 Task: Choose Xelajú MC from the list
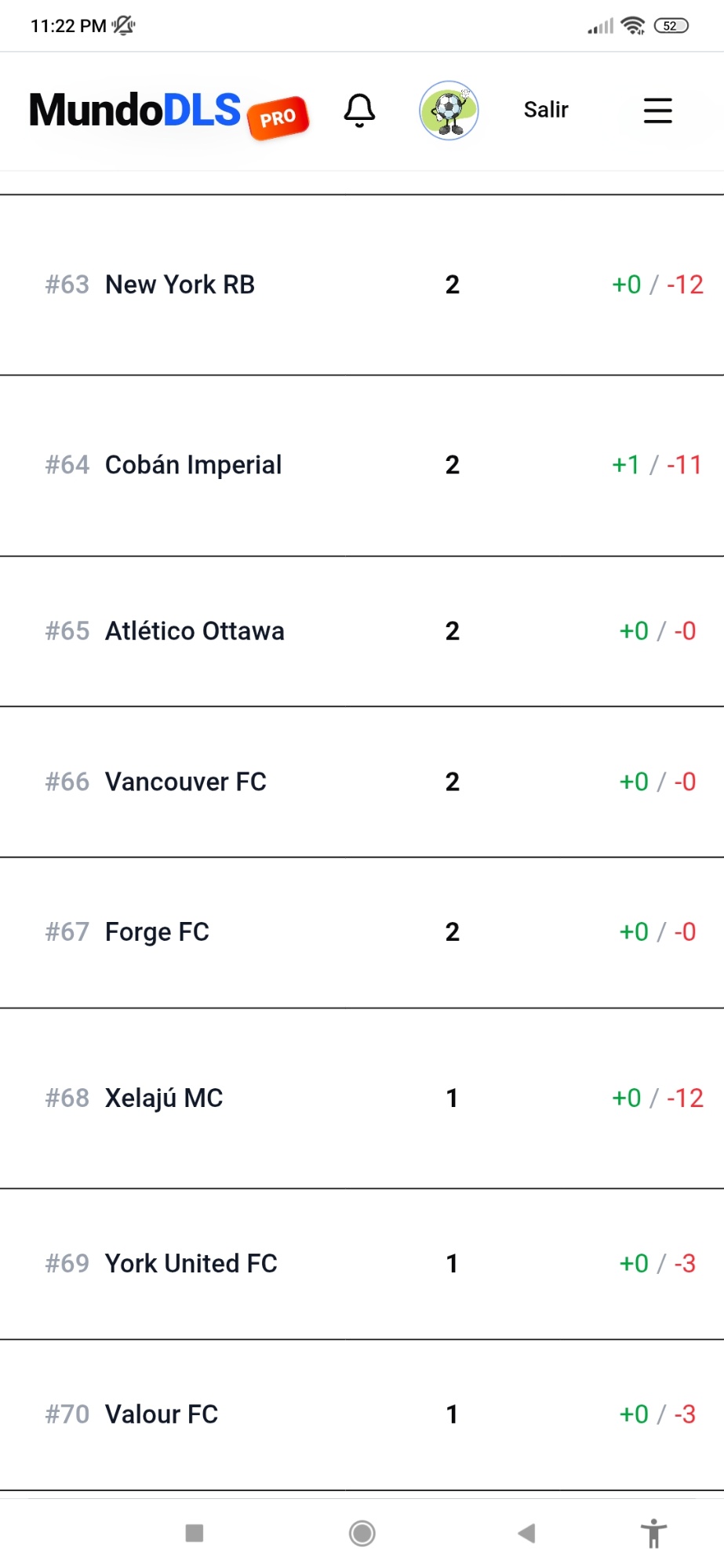point(164,1098)
